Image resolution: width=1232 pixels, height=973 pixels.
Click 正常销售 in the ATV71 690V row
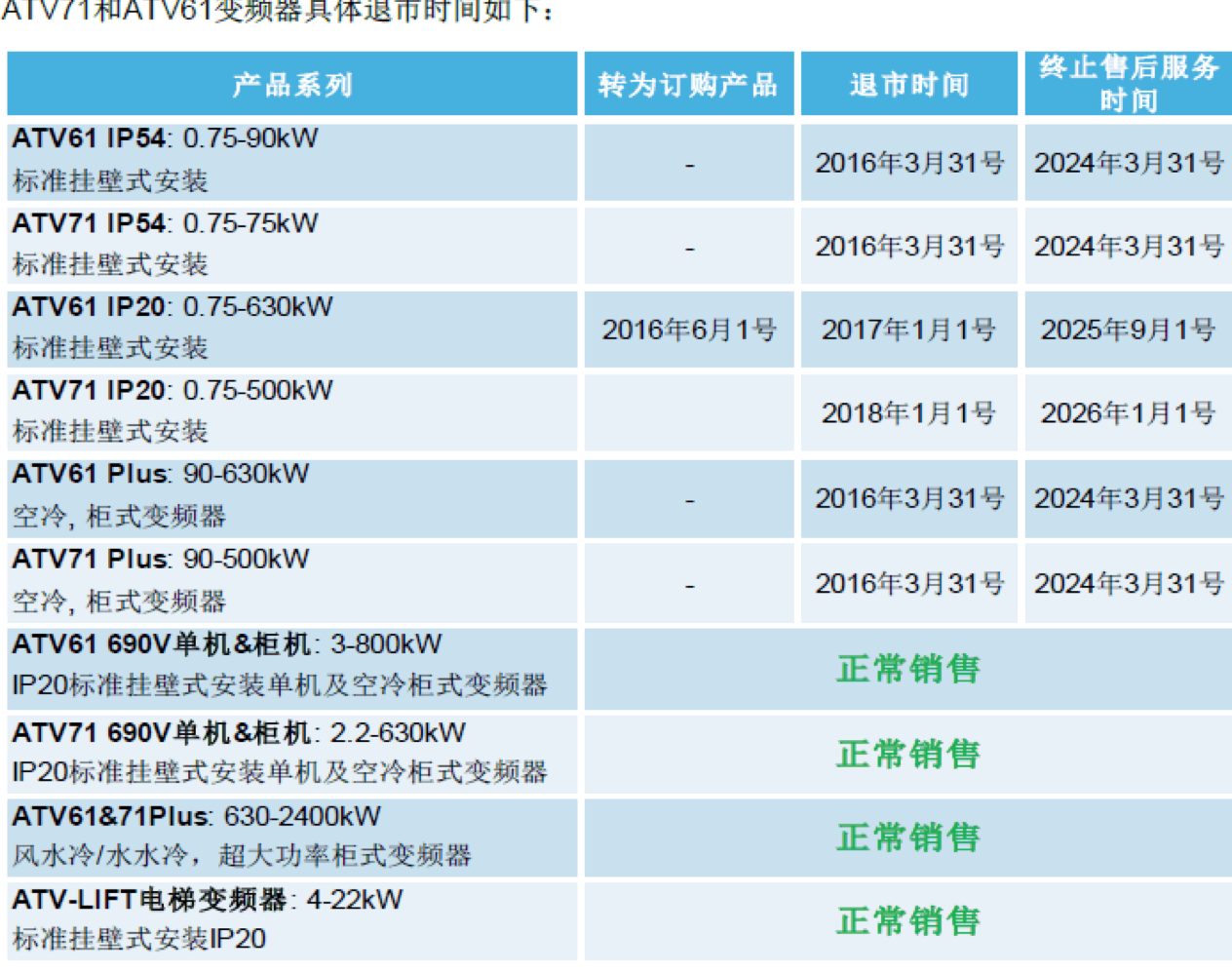pyautogui.click(x=908, y=755)
